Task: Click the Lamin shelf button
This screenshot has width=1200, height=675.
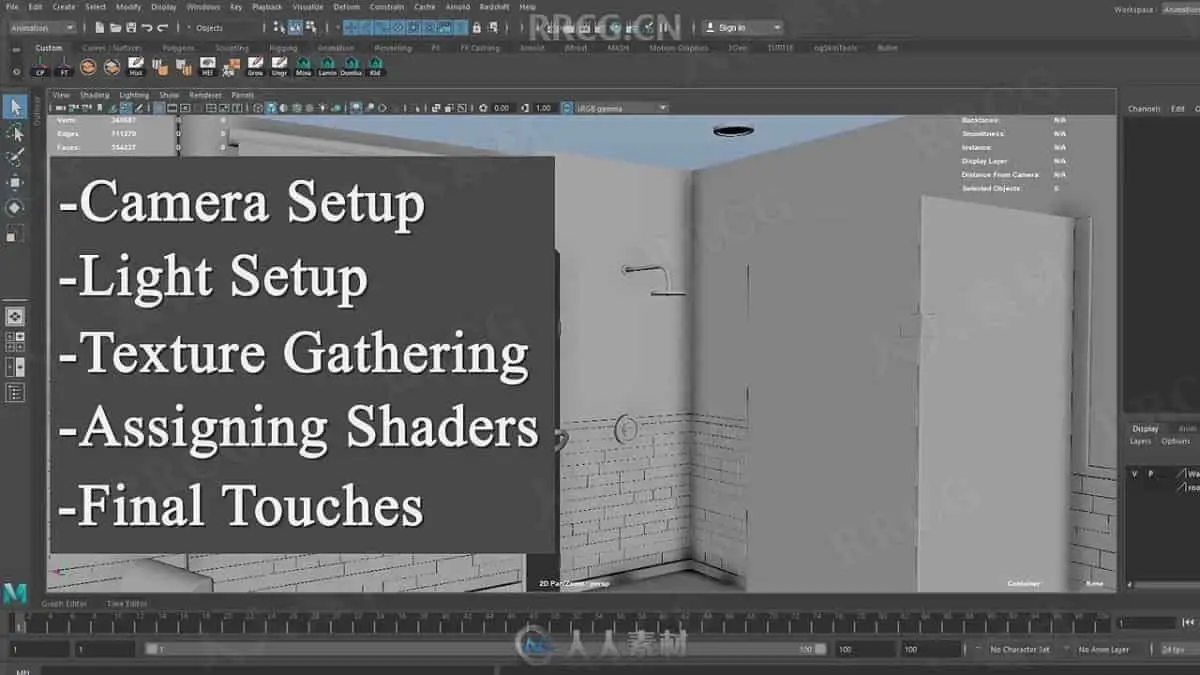Action: pos(327,67)
